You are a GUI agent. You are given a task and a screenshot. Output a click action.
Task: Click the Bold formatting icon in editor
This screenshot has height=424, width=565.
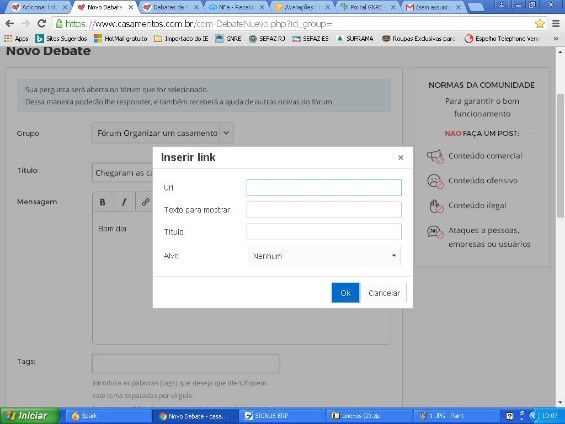click(103, 202)
